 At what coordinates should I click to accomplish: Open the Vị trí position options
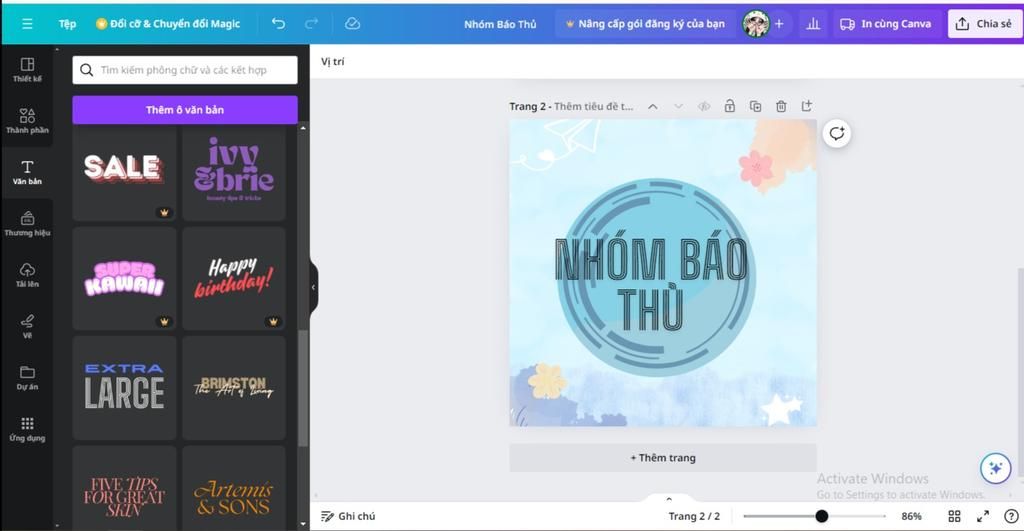click(x=332, y=61)
